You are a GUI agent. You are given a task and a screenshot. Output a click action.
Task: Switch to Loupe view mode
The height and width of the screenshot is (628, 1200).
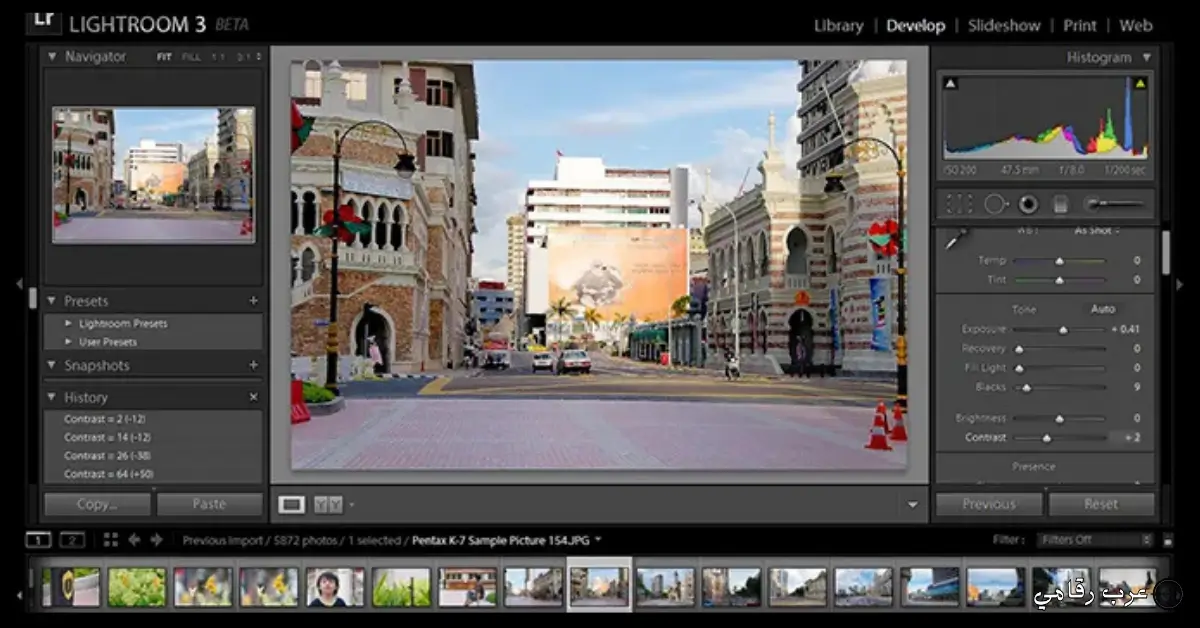click(291, 505)
